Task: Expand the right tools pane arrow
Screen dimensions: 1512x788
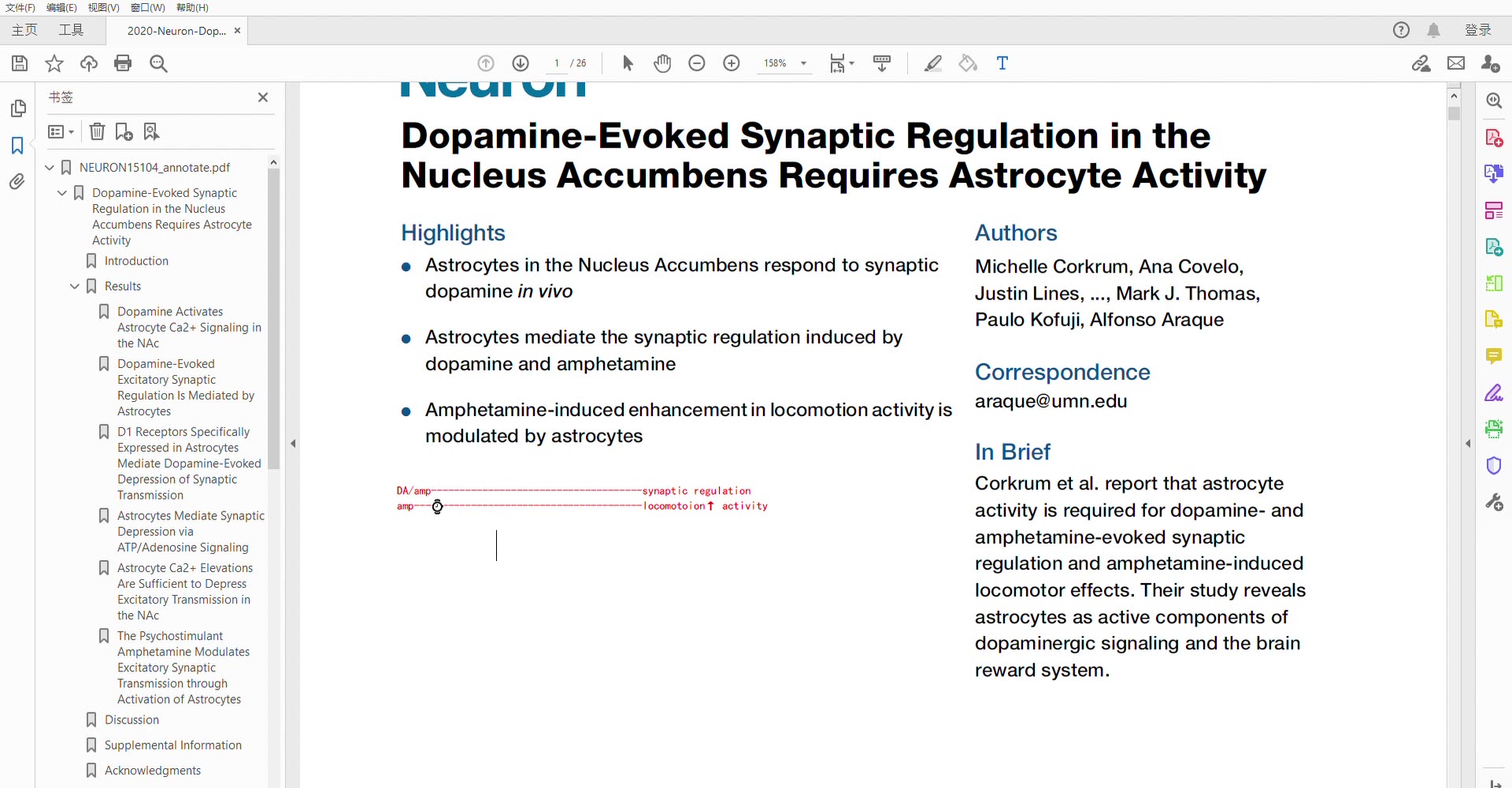Action: coord(1468,444)
